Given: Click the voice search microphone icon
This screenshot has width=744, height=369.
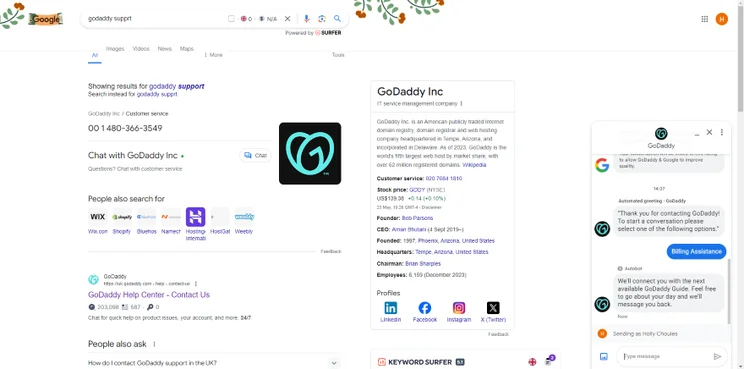Looking at the screenshot, I should point(307,18).
